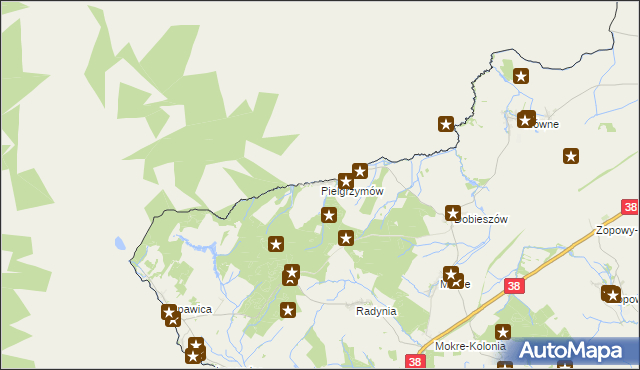The image size is (640, 370).
Task: Select the northernmost star marker in the green patch
Action: click(x=521, y=76)
